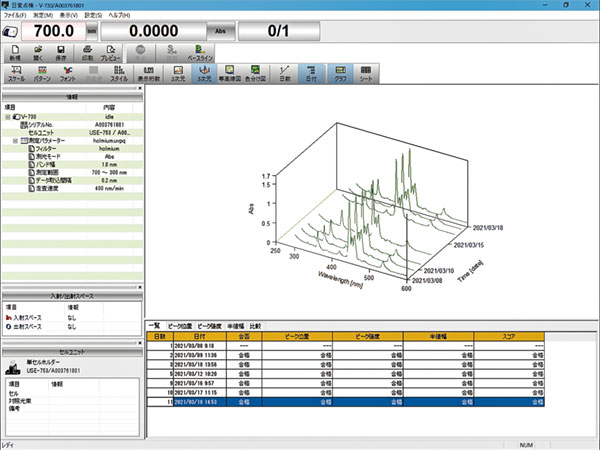Switch to 等高線図 contour view
This screenshot has width=600, height=450.
[x=230, y=74]
